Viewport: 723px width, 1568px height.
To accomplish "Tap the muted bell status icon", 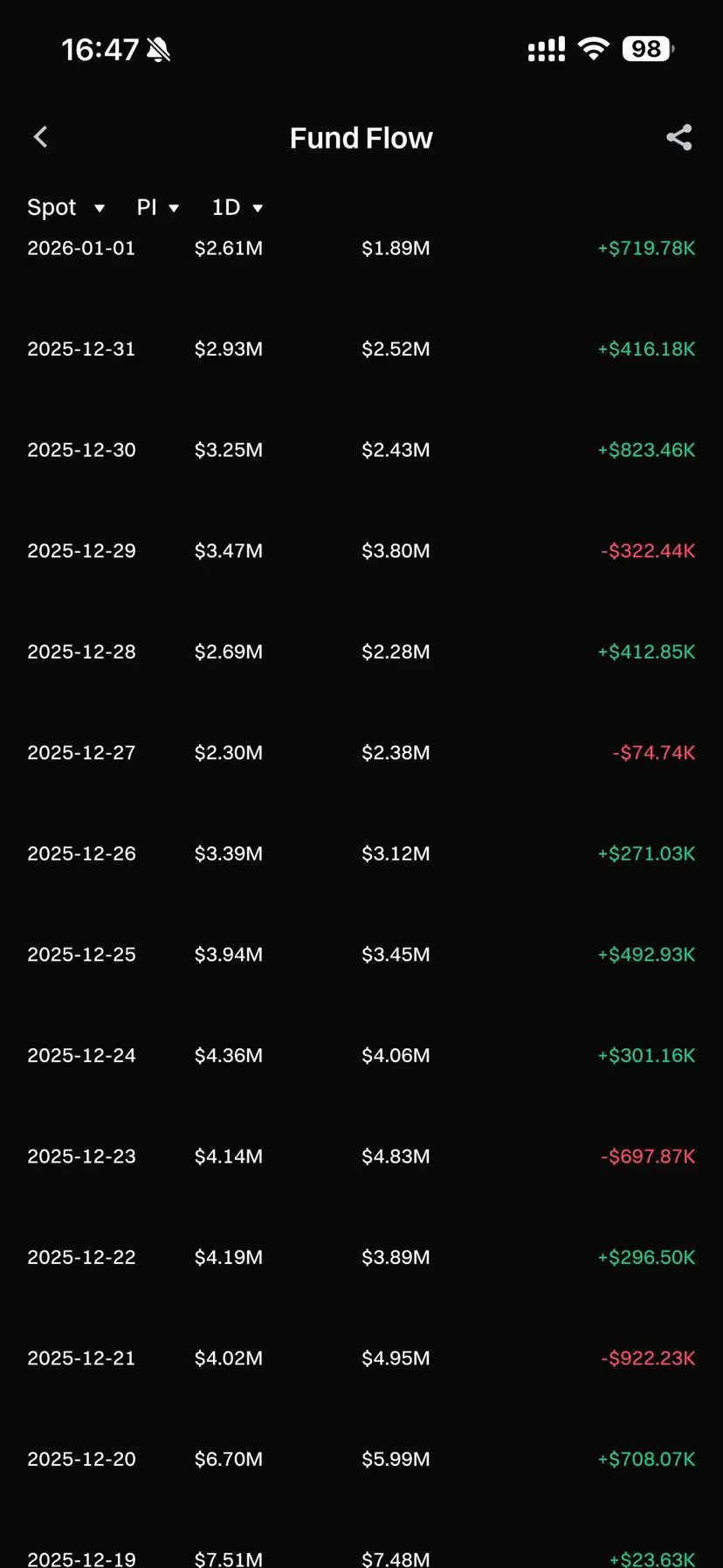I will (x=158, y=50).
